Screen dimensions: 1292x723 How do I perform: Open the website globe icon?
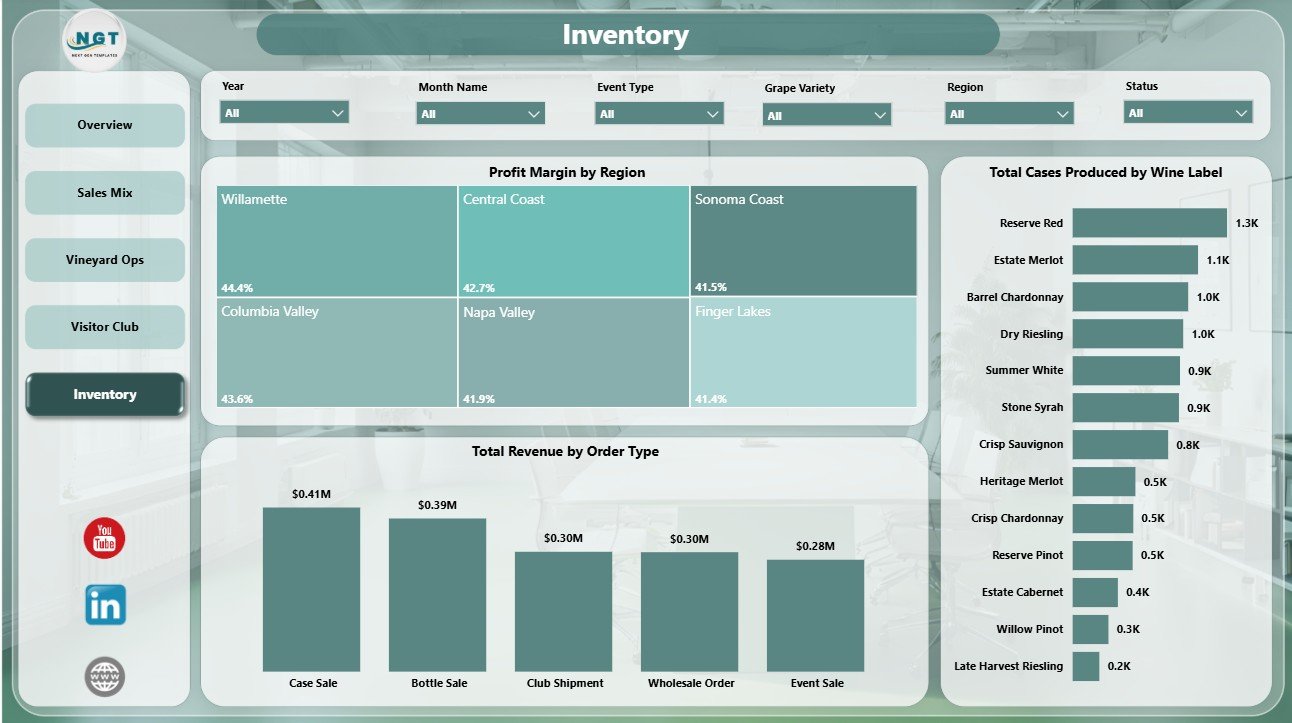tap(105, 677)
